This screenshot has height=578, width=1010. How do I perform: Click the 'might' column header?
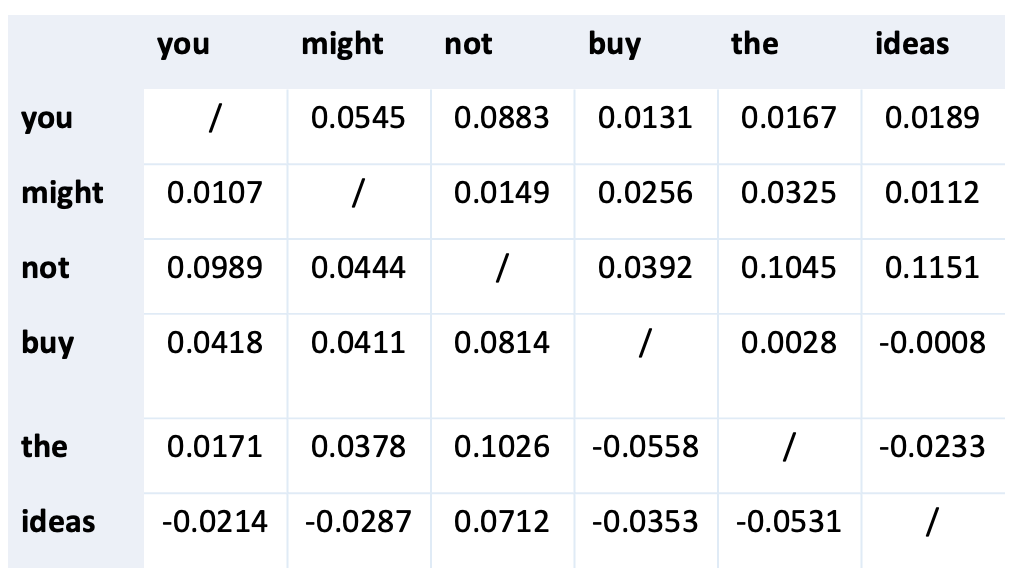point(342,45)
